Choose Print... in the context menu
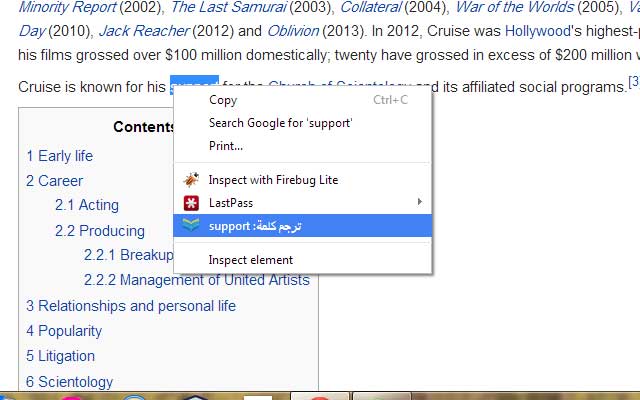This screenshot has width=640, height=400. tap(226, 146)
